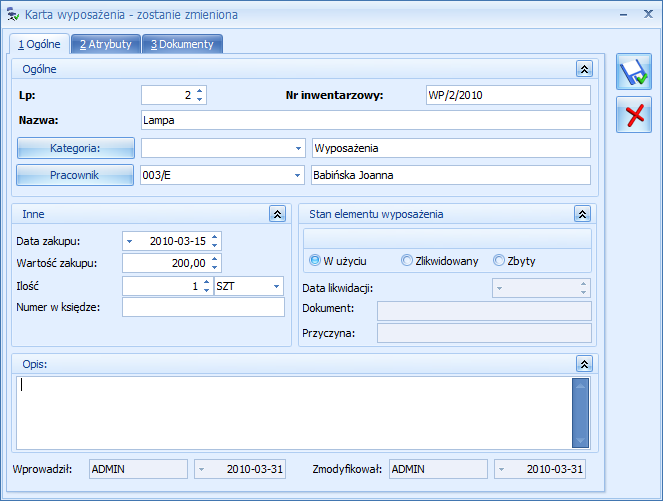Collapse the Stan elementu wyposażenia section
The width and height of the screenshot is (663, 501).
(x=582, y=214)
